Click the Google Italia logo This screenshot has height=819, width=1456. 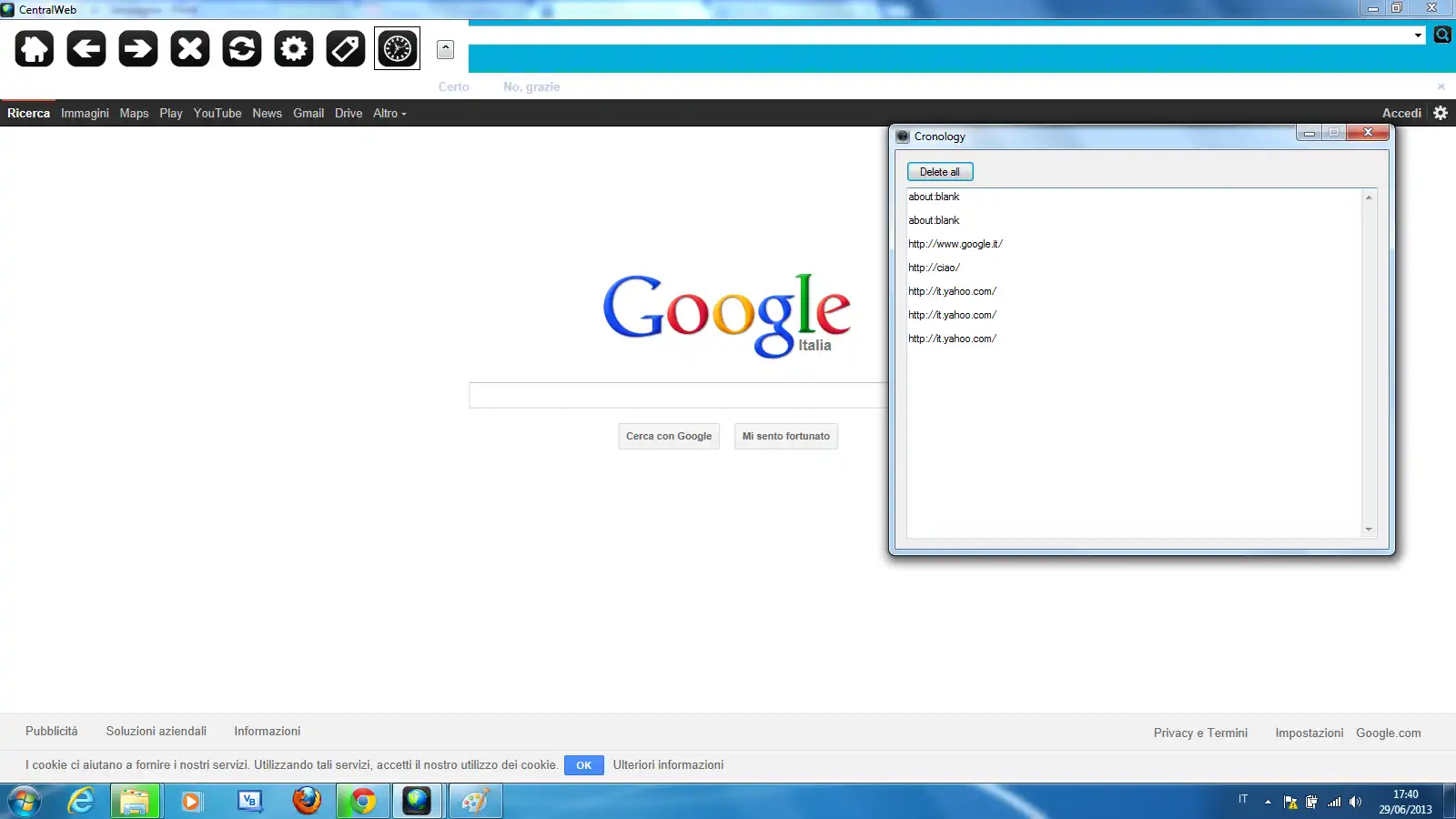pos(727,315)
